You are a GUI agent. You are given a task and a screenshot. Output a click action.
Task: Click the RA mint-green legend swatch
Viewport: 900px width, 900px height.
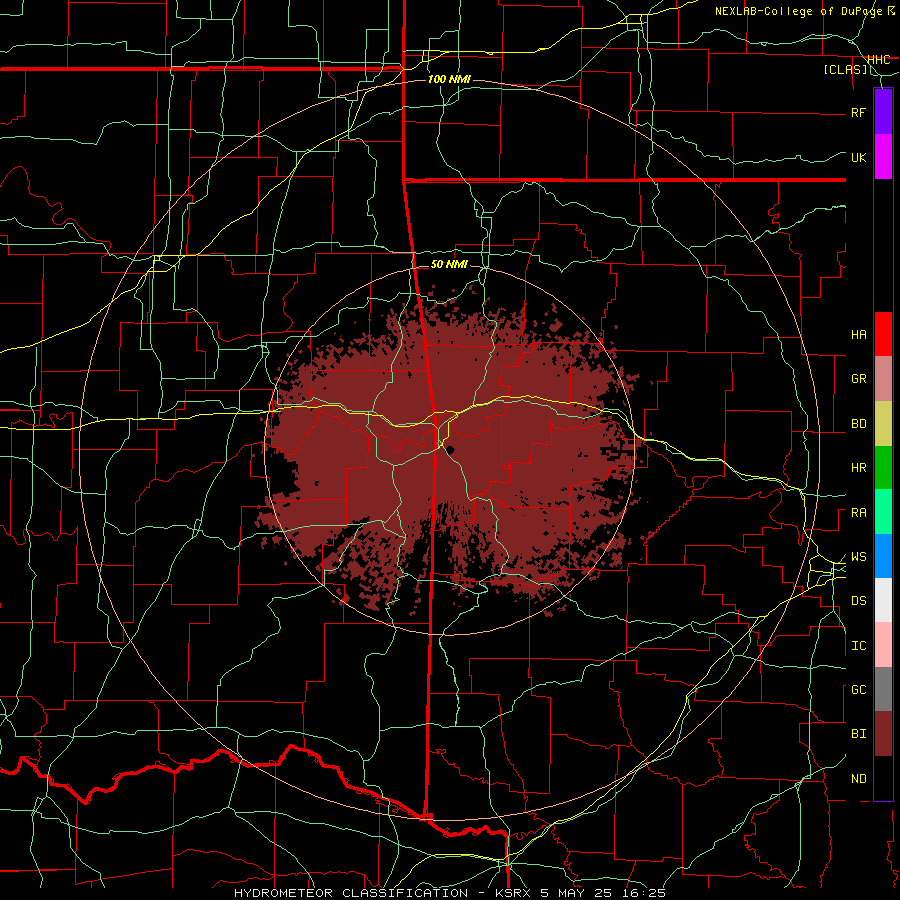tap(883, 512)
